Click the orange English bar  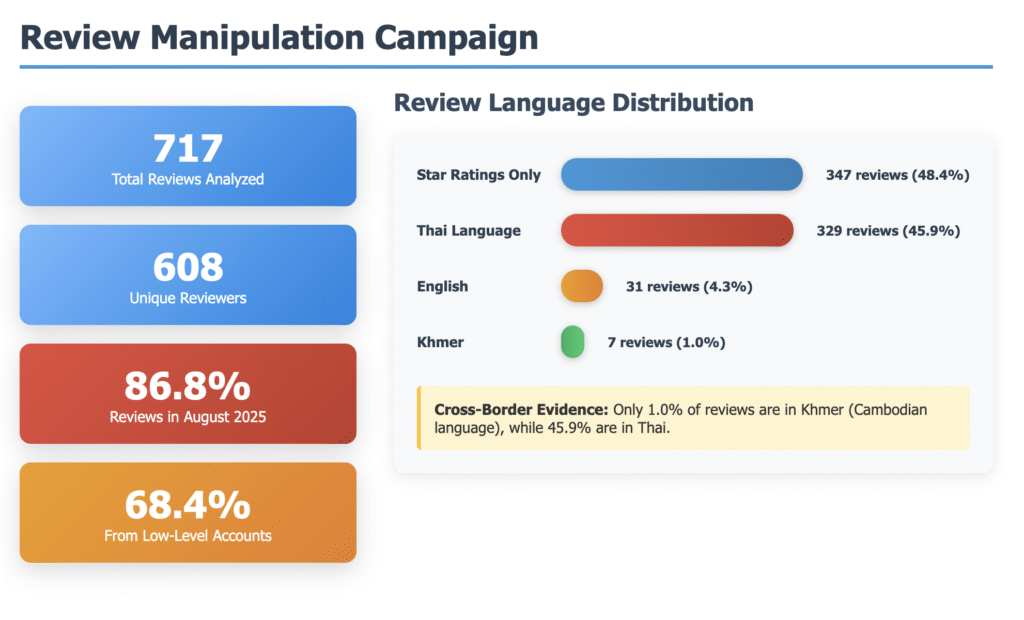coord(582,286)
